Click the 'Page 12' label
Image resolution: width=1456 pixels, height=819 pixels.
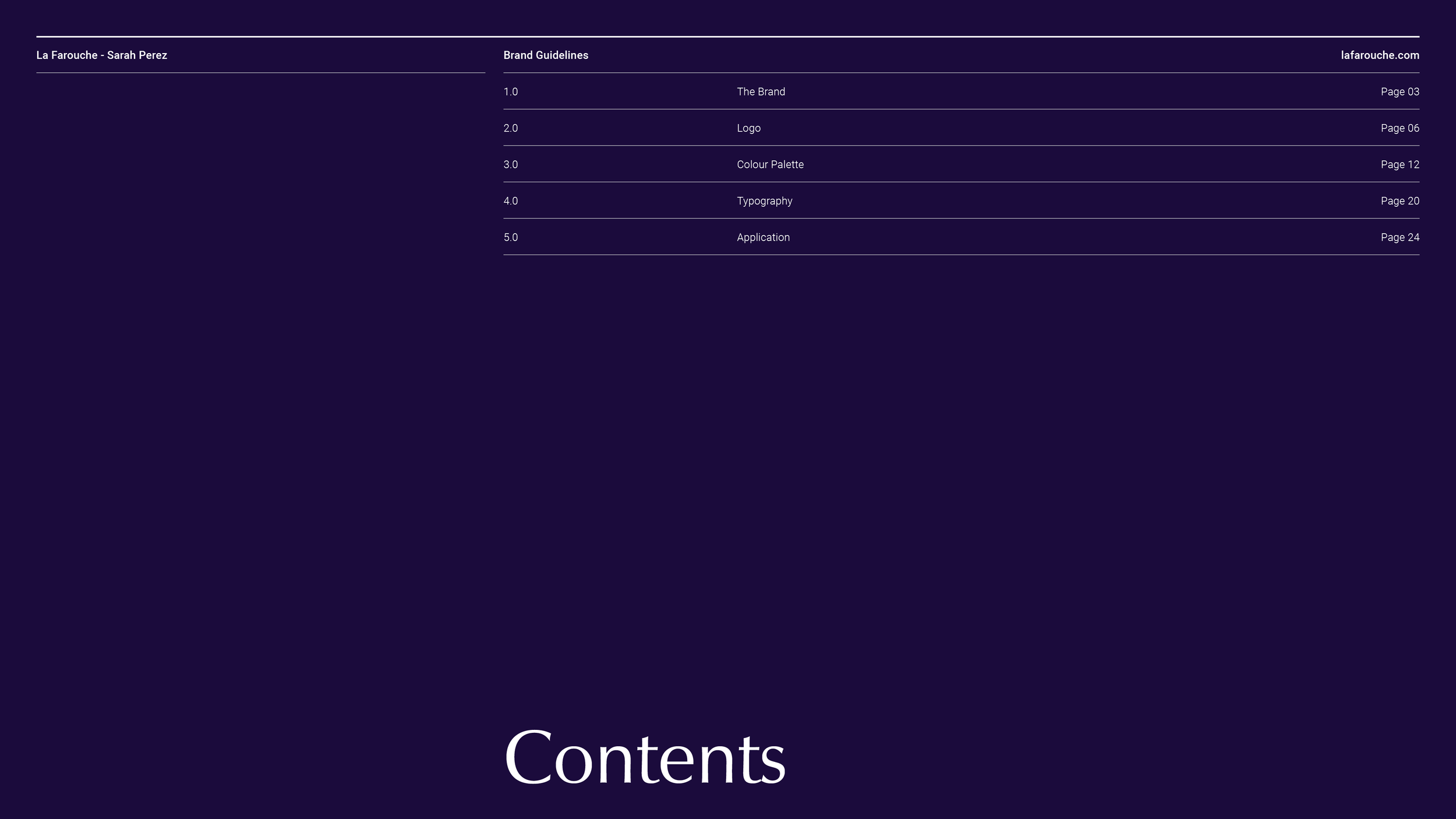pyautogui.click(x=1400, y=164)
